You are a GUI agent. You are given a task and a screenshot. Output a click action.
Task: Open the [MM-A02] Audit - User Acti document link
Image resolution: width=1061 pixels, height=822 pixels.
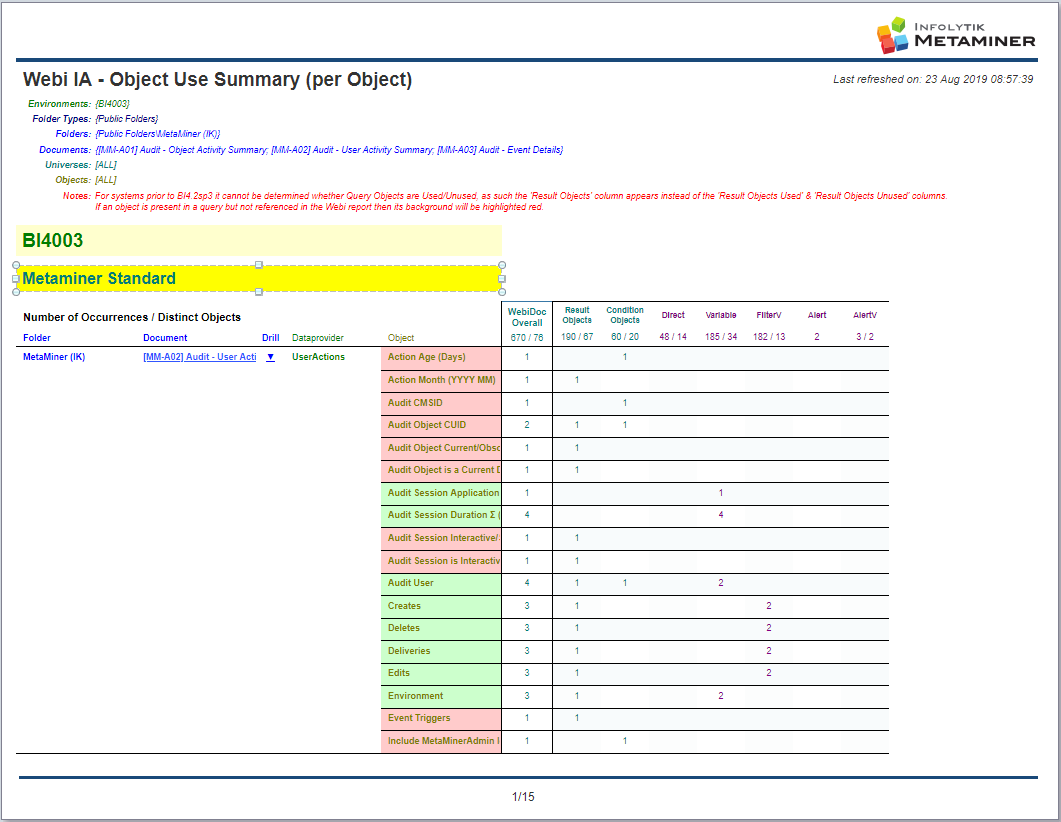pos(200,357)
